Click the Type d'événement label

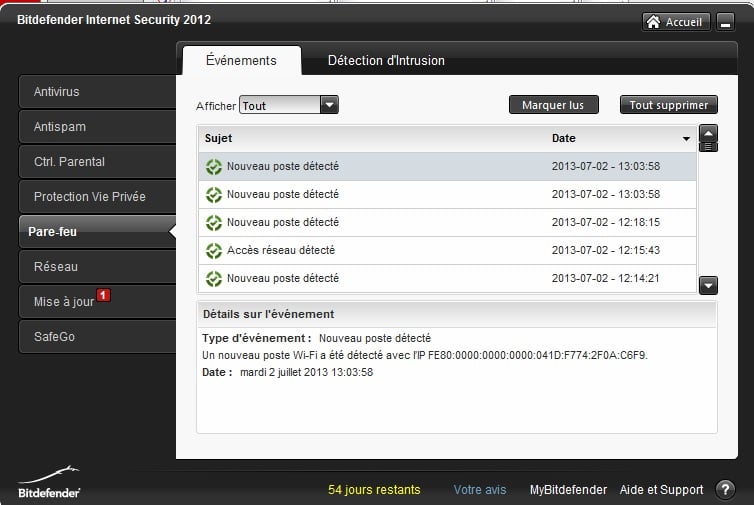pos(256,338)
